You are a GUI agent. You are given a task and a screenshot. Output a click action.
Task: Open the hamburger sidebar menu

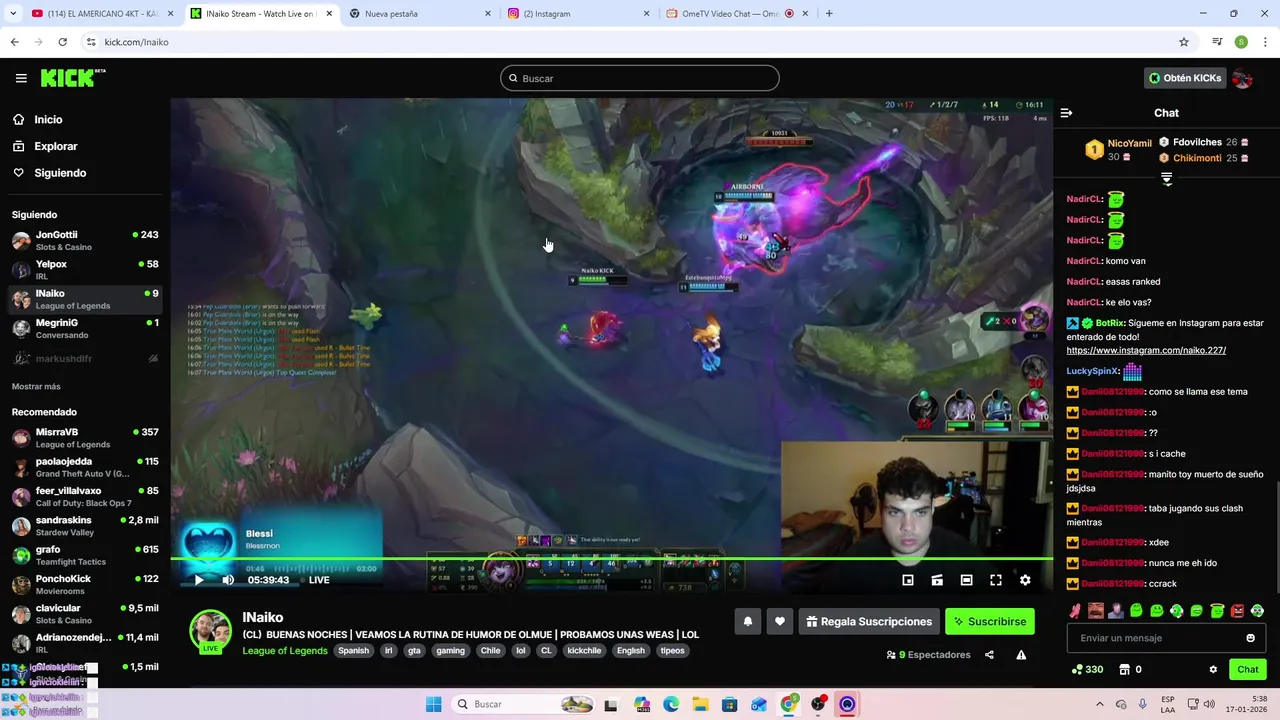pos(21,78)
